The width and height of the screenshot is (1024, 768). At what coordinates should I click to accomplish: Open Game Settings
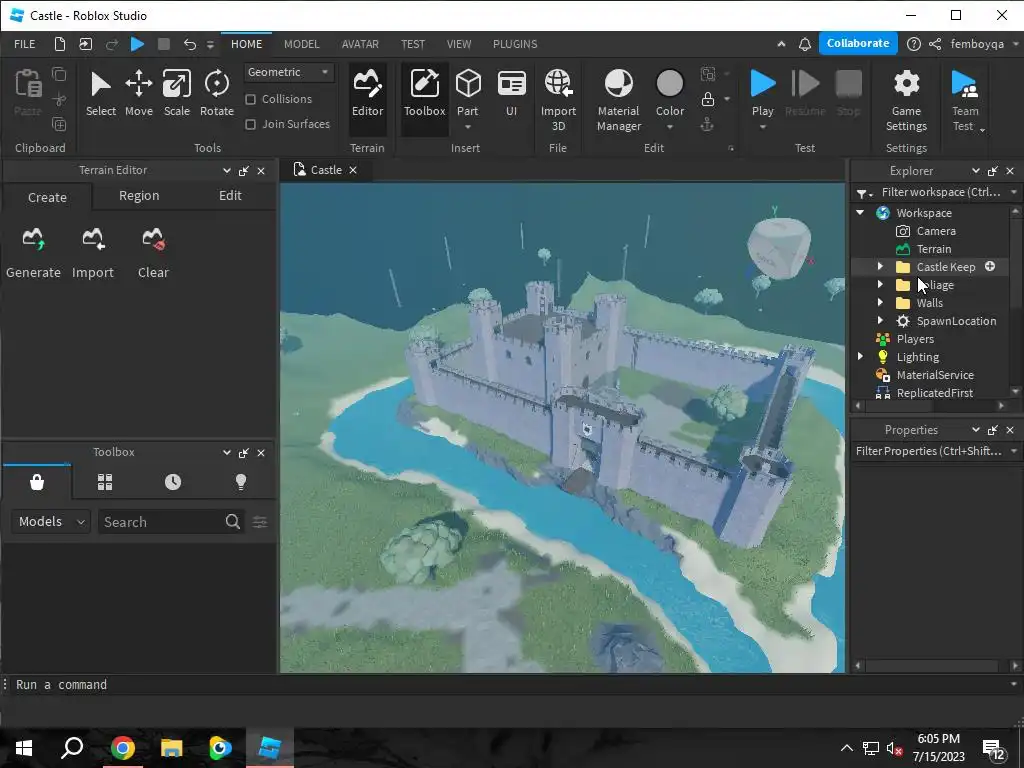[x=906, y=101]
